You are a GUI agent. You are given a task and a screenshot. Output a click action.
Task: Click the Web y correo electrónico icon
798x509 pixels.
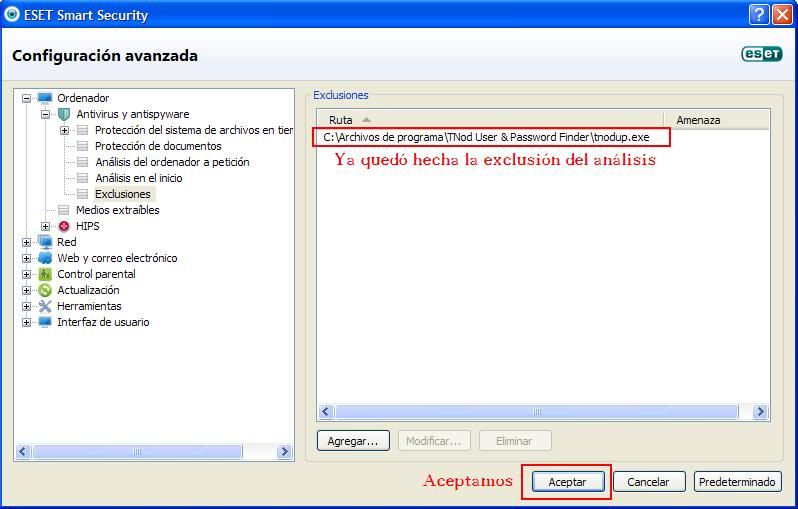point(45,258)
